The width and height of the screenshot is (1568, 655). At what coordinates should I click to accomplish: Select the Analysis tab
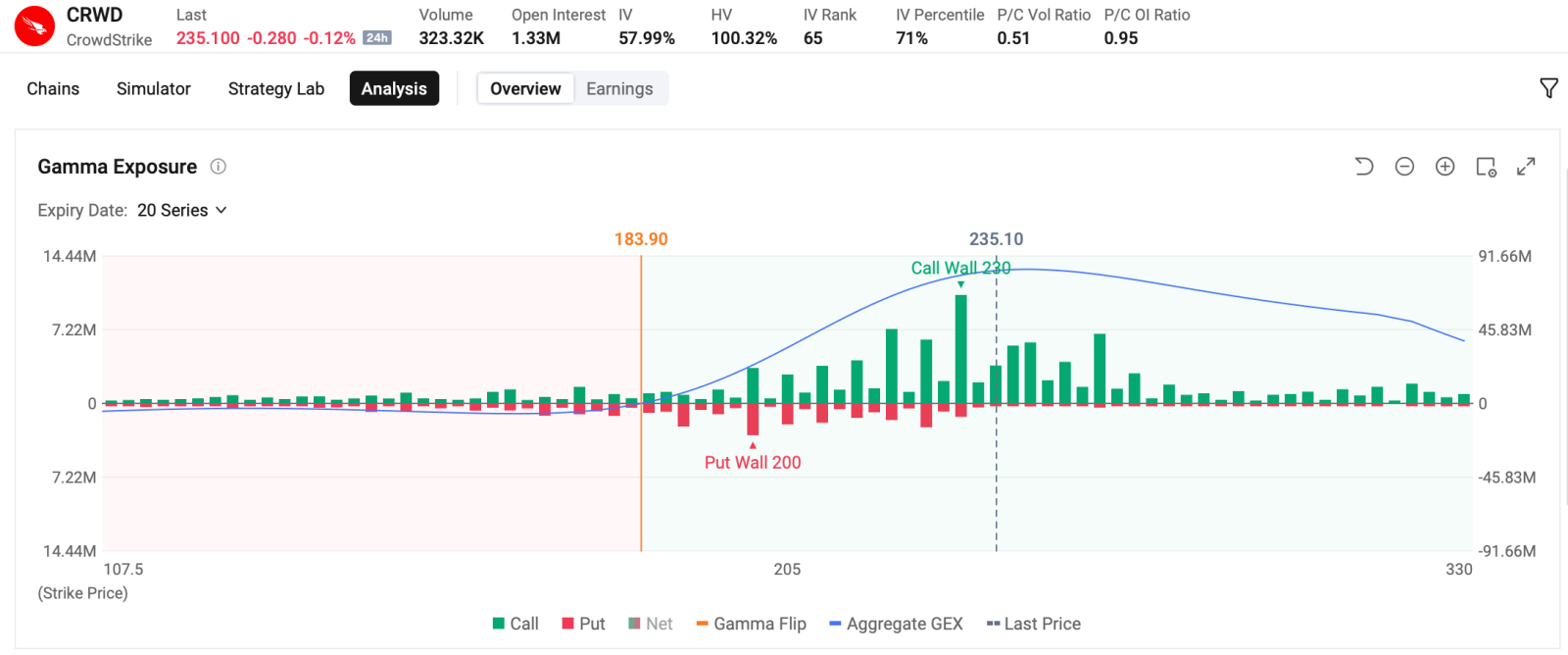[394, 88]
